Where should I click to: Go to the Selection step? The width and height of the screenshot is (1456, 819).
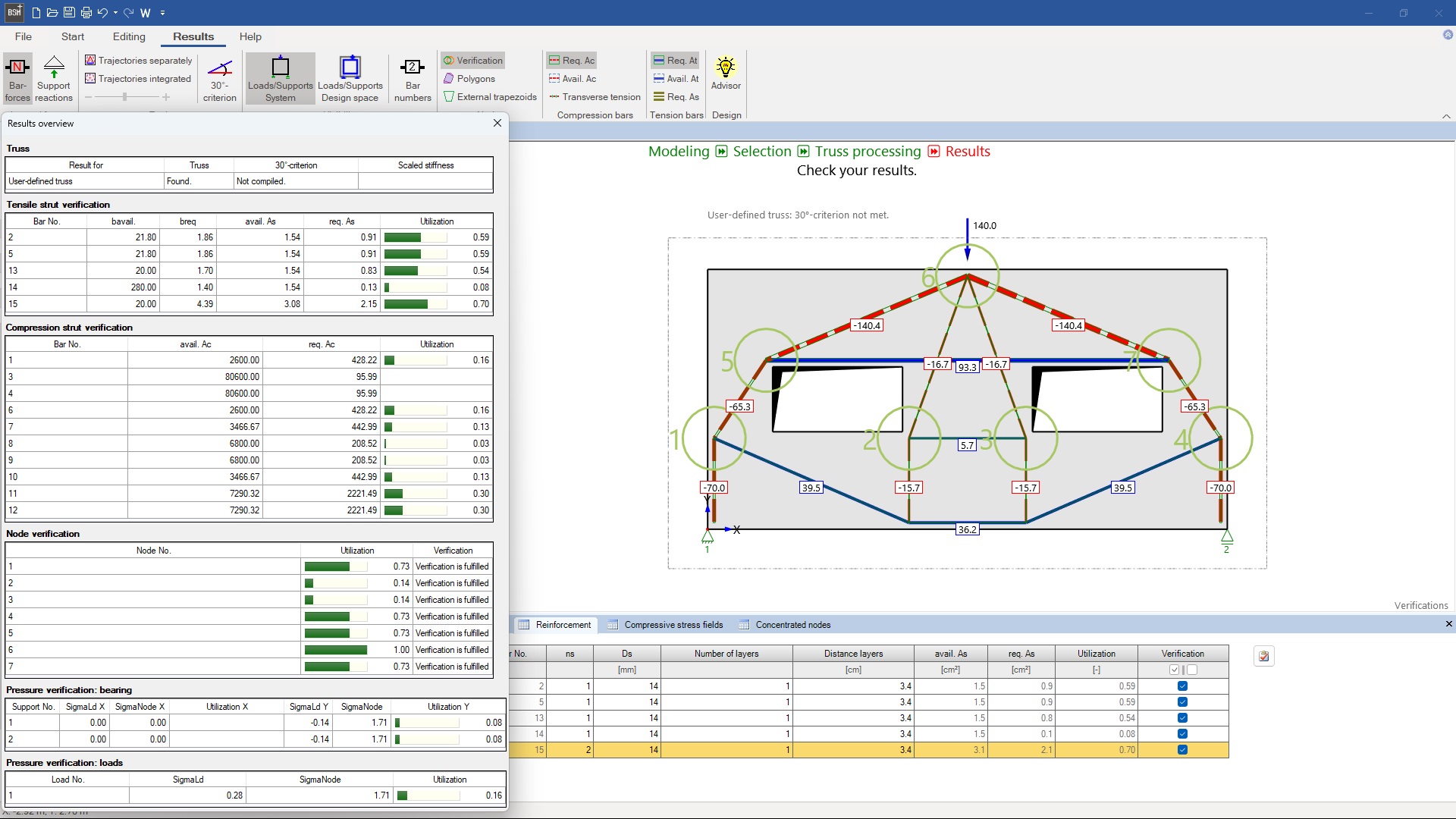pos(761,151)
